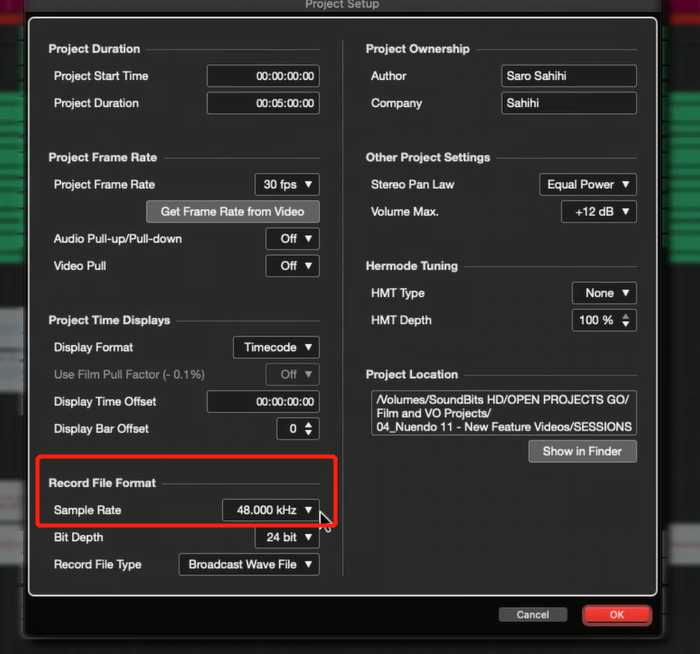Open the Stereo Pan Law dropdown
Viewport: 700px width, 654px height.
click(x=587, y=184)
